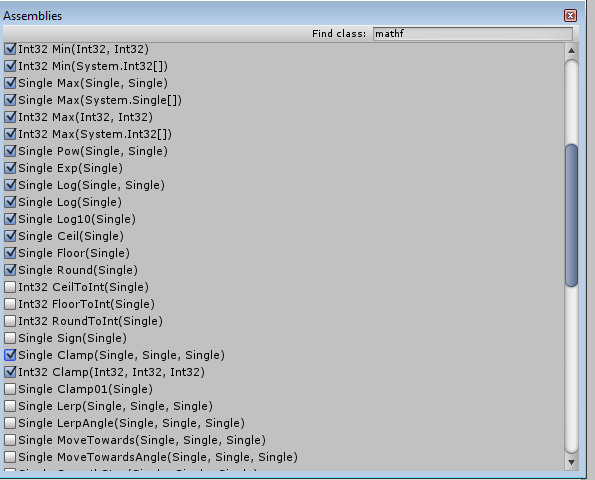Viewport: 595px width, 480px height.
Task: Click 'Single Log10(Single)' label text
Action: (x=77, y=219)
